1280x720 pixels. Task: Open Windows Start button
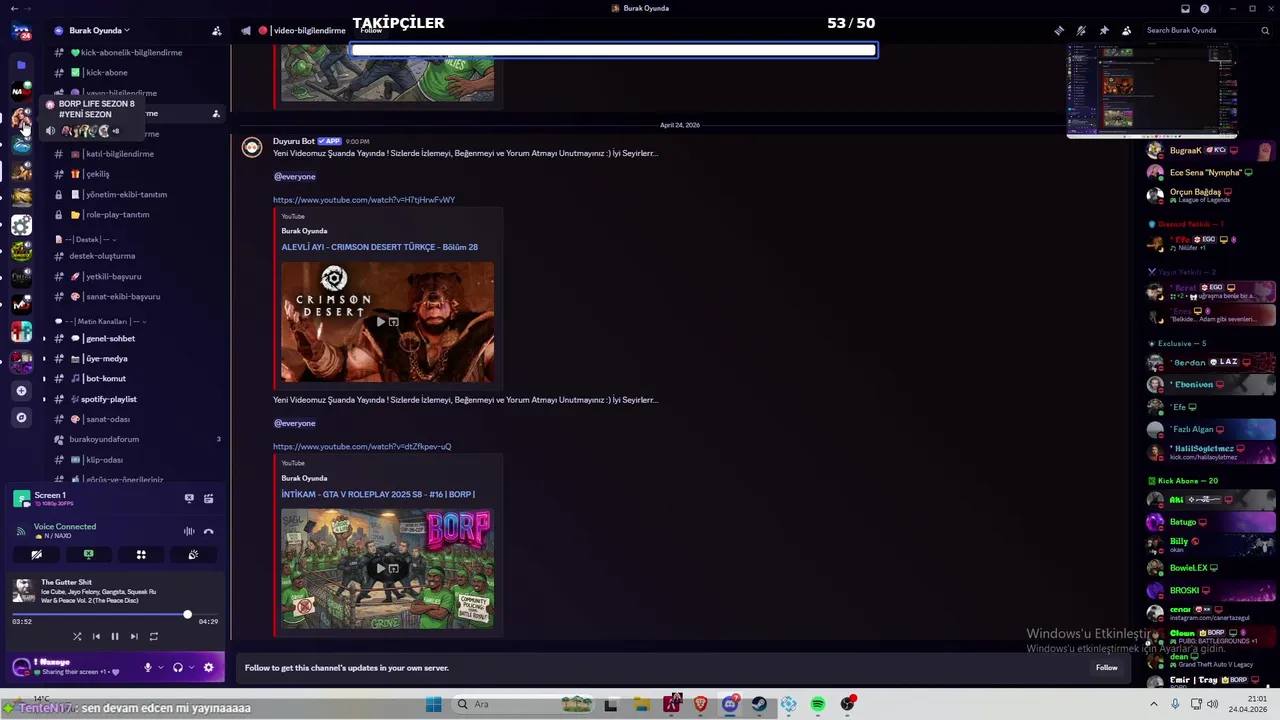pyautogui.click(x=433, y=705)
